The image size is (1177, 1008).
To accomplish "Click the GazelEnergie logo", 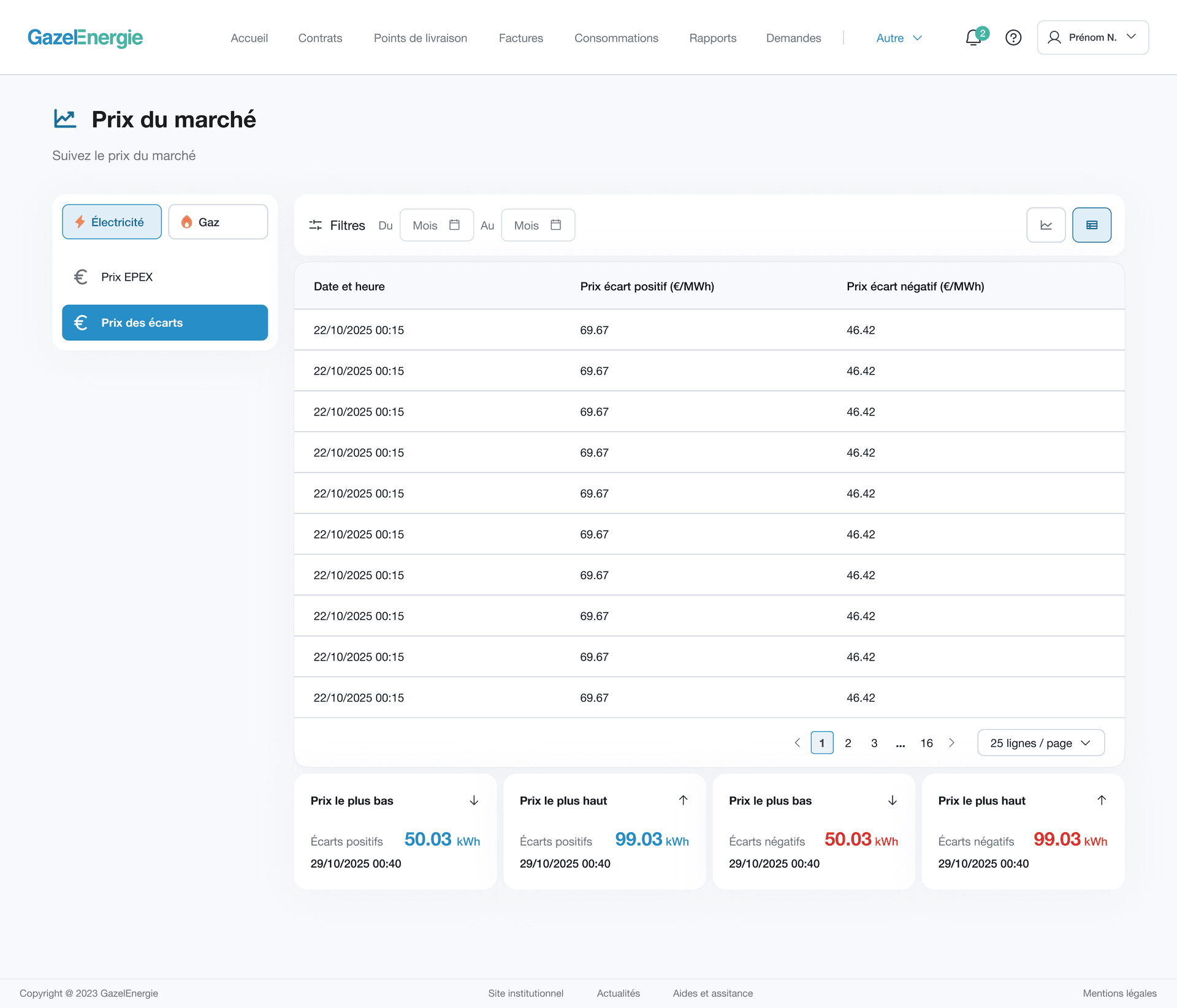I will coord(85,37).
